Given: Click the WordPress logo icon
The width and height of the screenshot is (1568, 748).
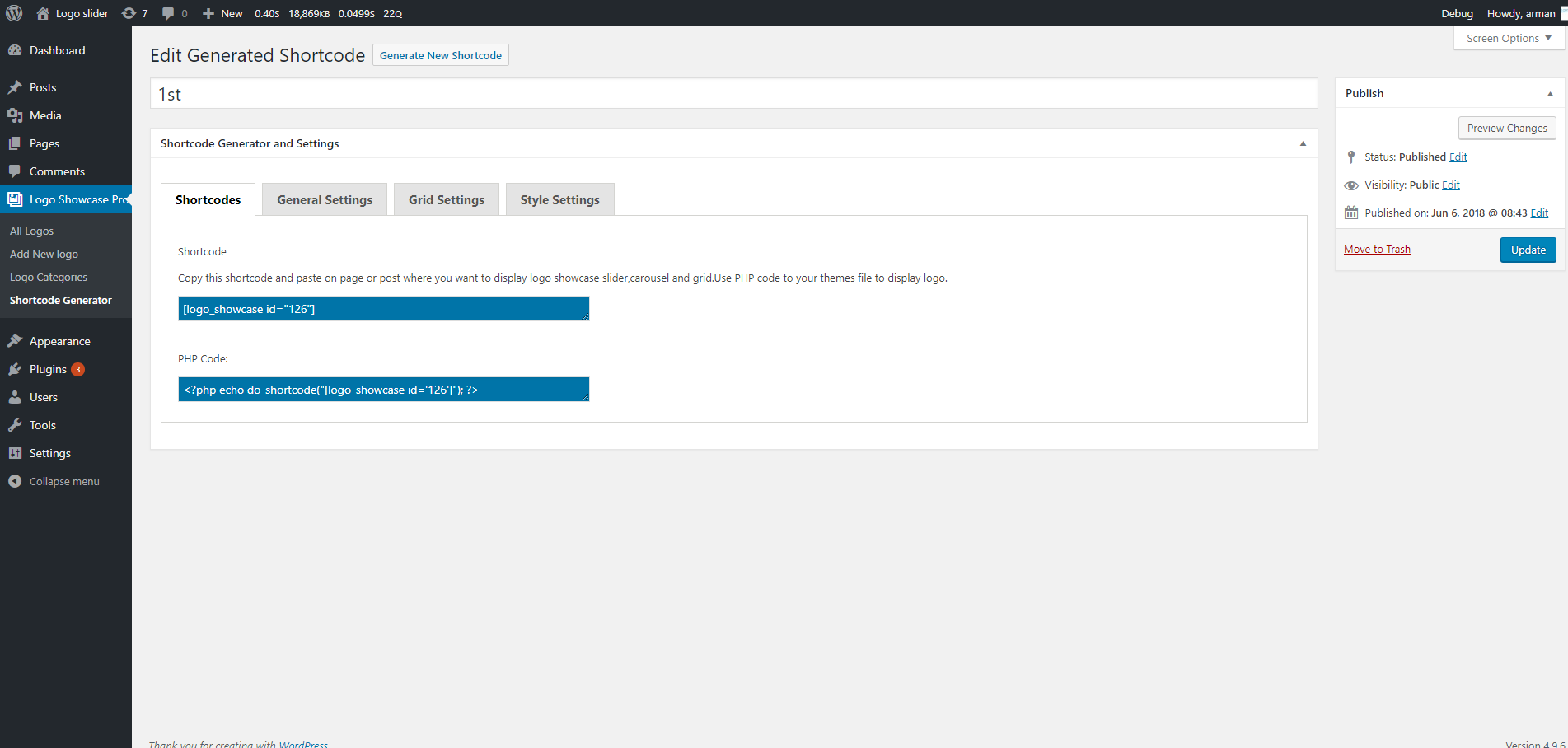Looking at the screenshot, I should tap(14, 13).
